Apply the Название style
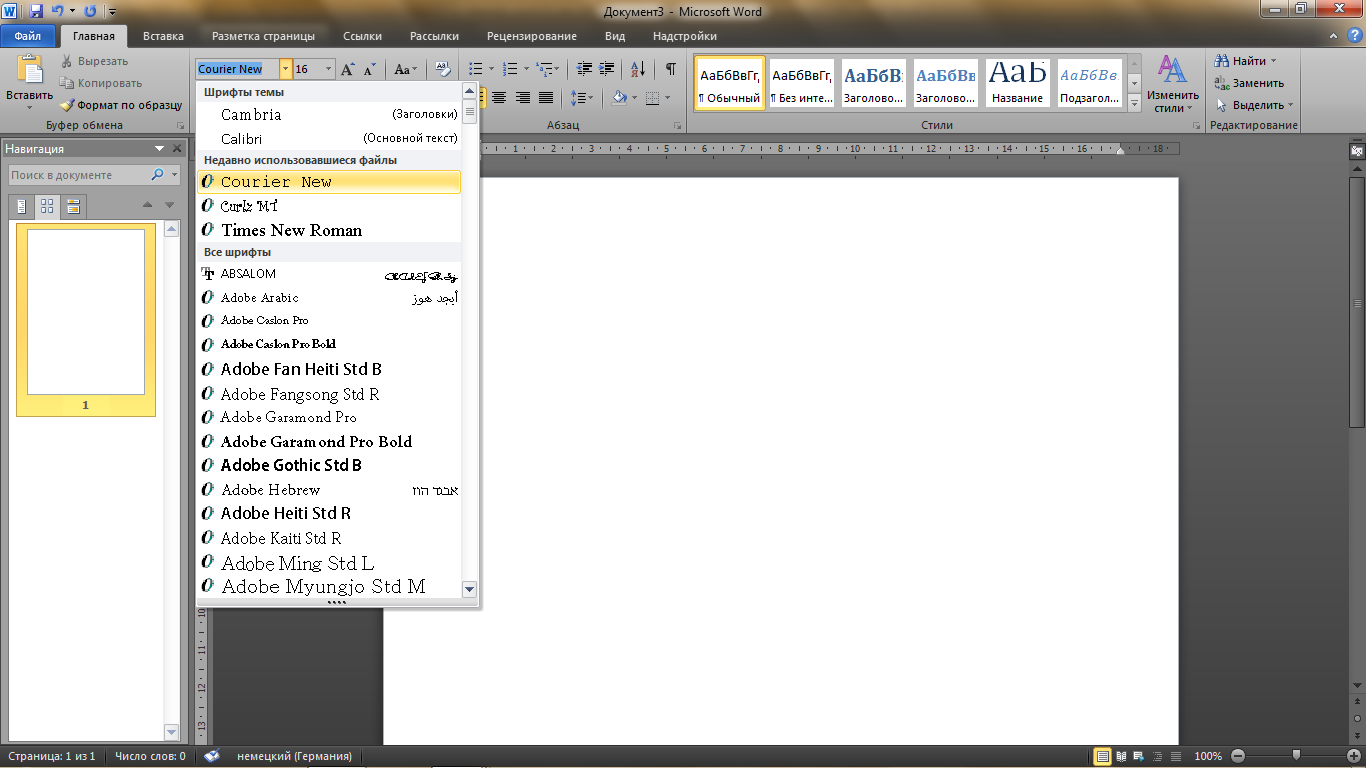Screen dimensions: 1366x768 pyautogui.click(x=1018, y=83)
